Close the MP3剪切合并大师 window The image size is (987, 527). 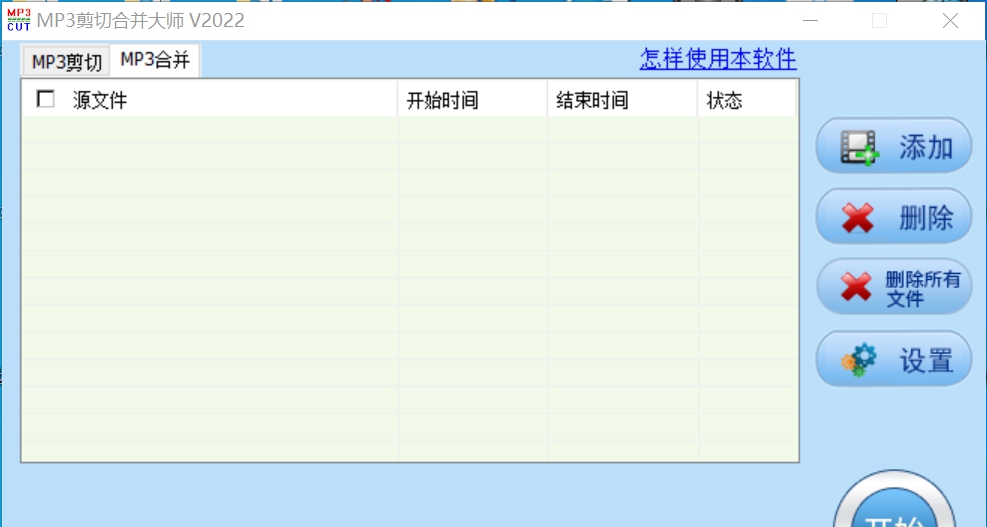(950, 20)
